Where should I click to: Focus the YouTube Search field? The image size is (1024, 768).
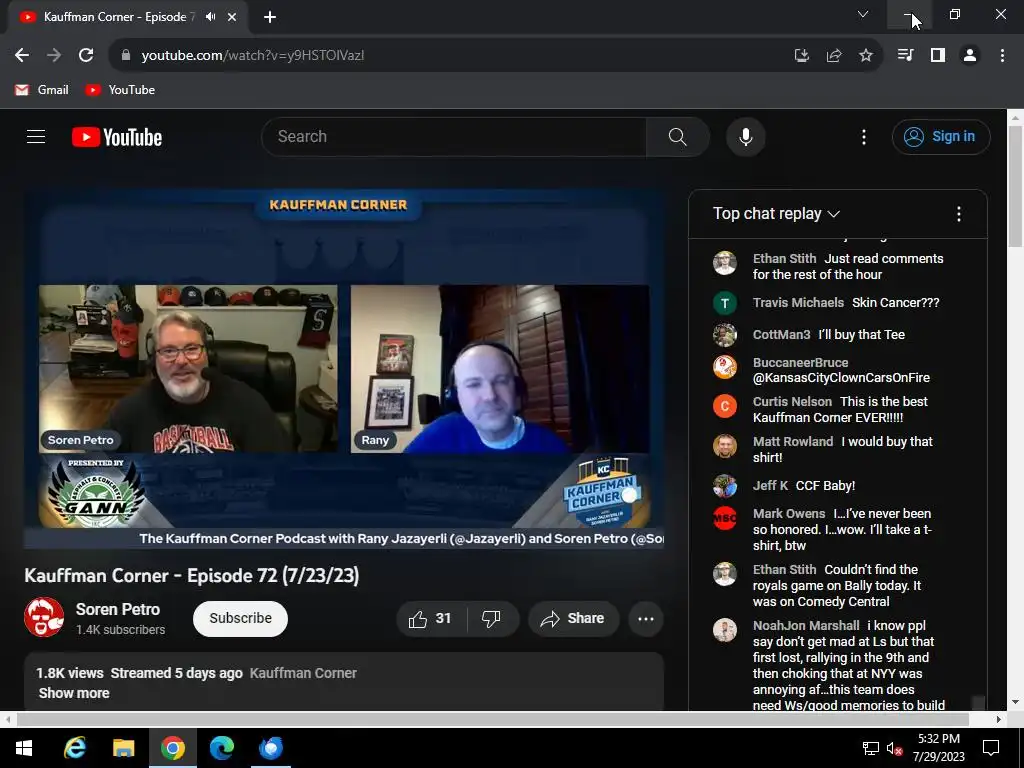(x=454, y=136)
